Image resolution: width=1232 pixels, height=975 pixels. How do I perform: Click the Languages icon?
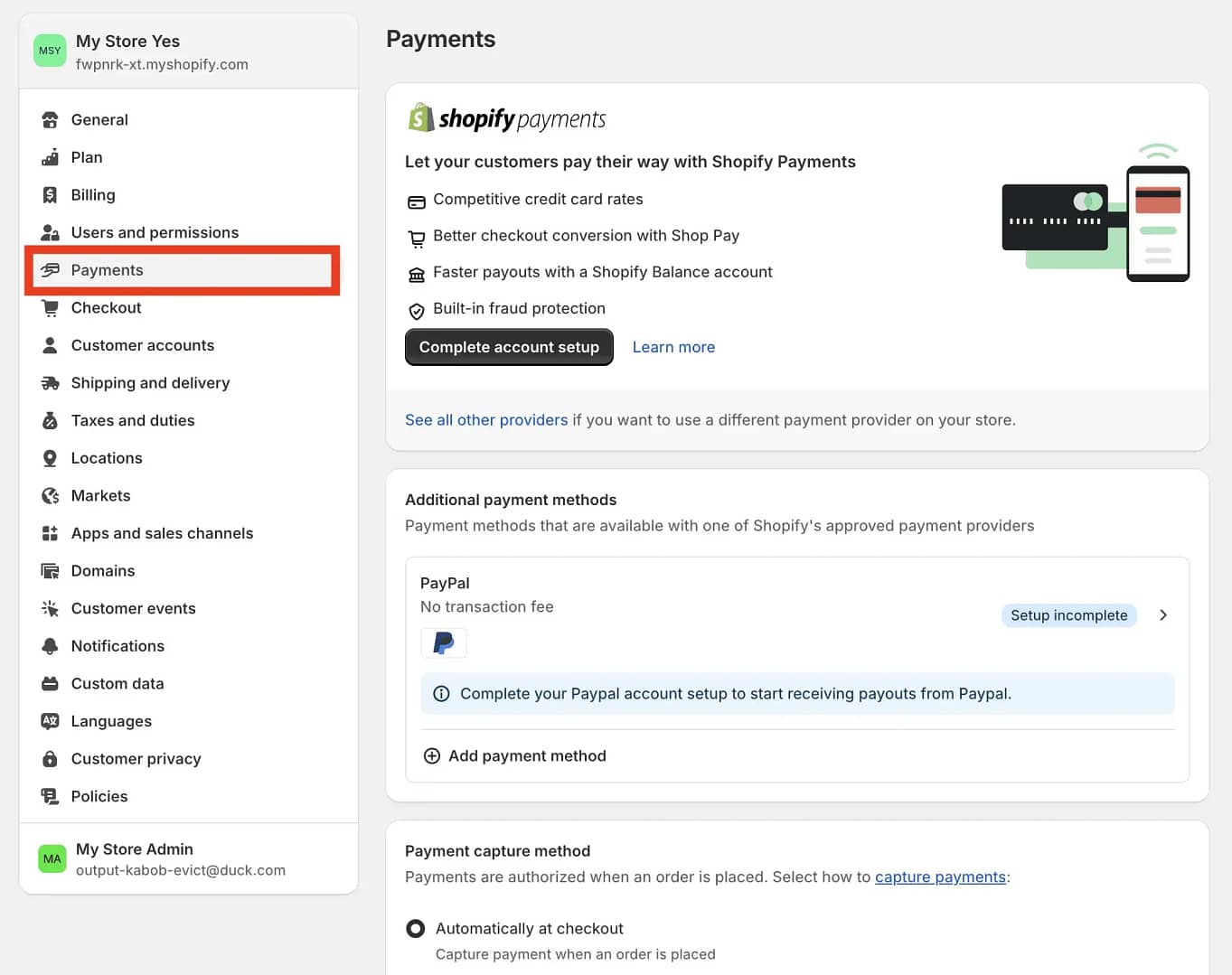pos(50,721)
